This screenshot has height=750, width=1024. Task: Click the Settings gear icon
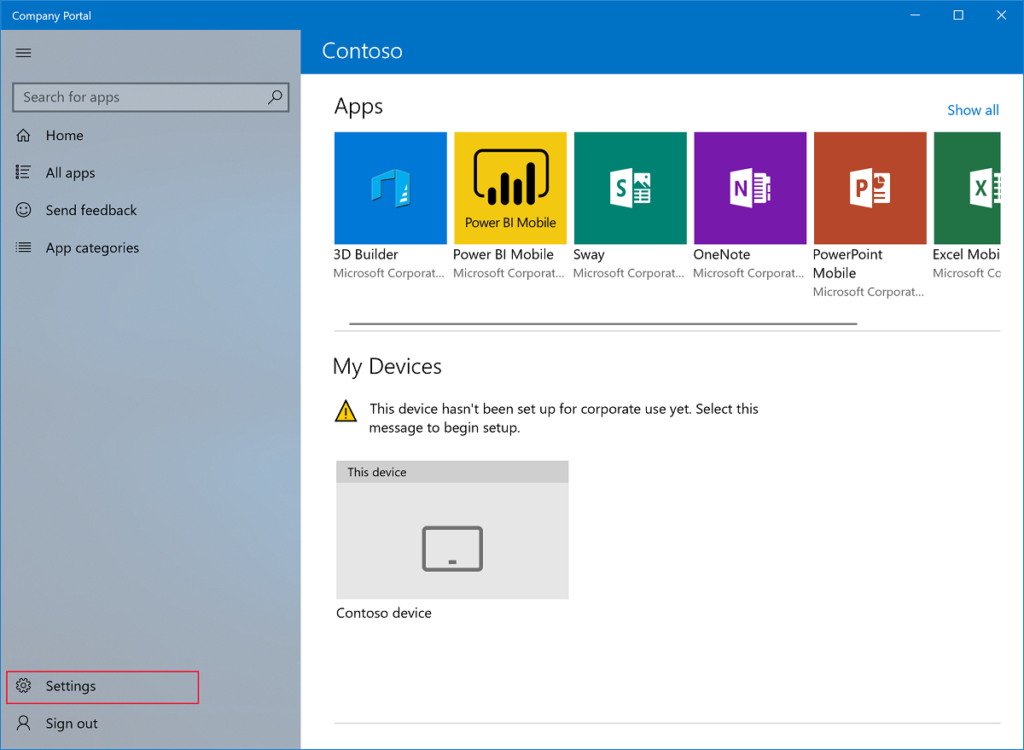coord(24,686)
